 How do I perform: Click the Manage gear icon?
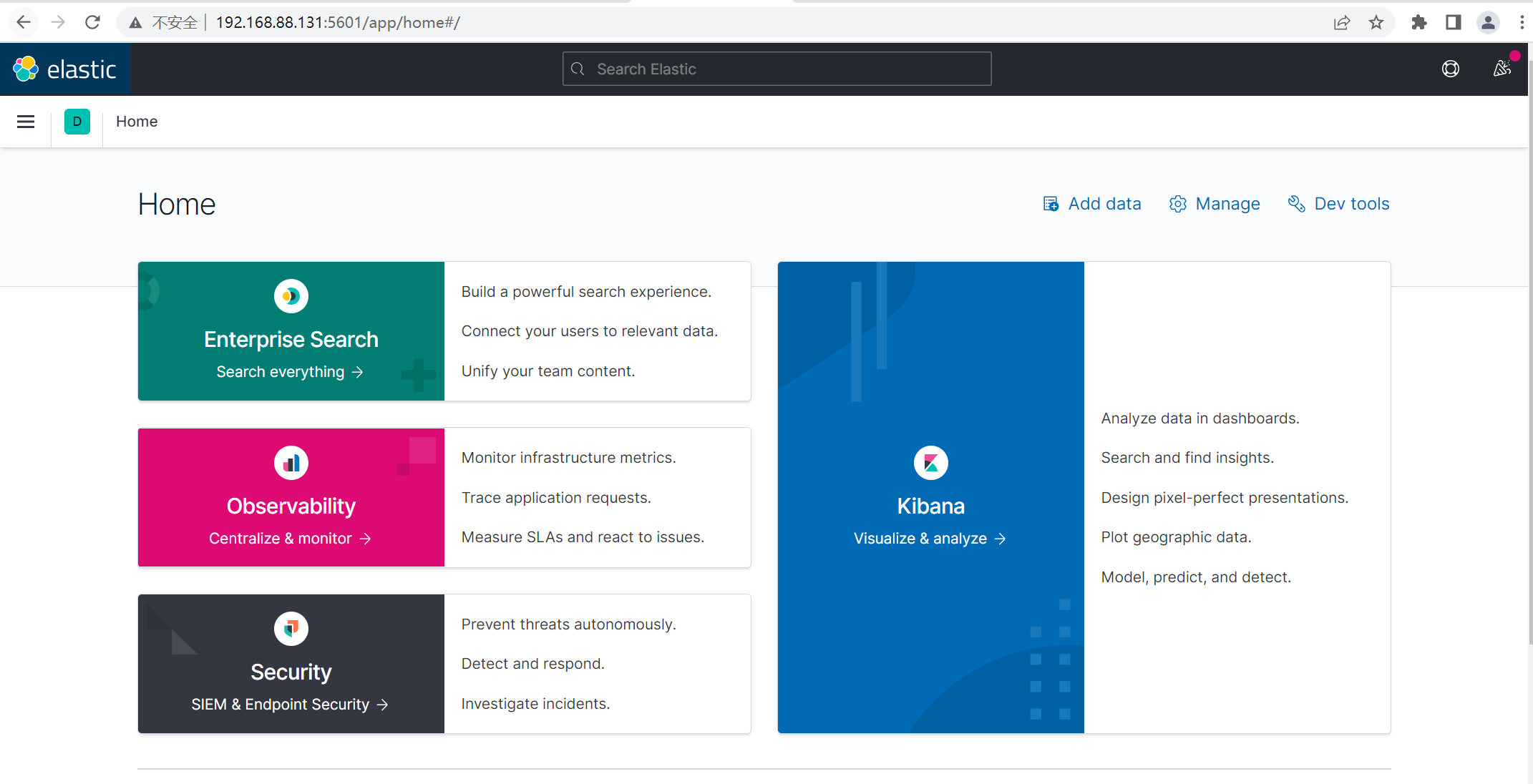1178,204
